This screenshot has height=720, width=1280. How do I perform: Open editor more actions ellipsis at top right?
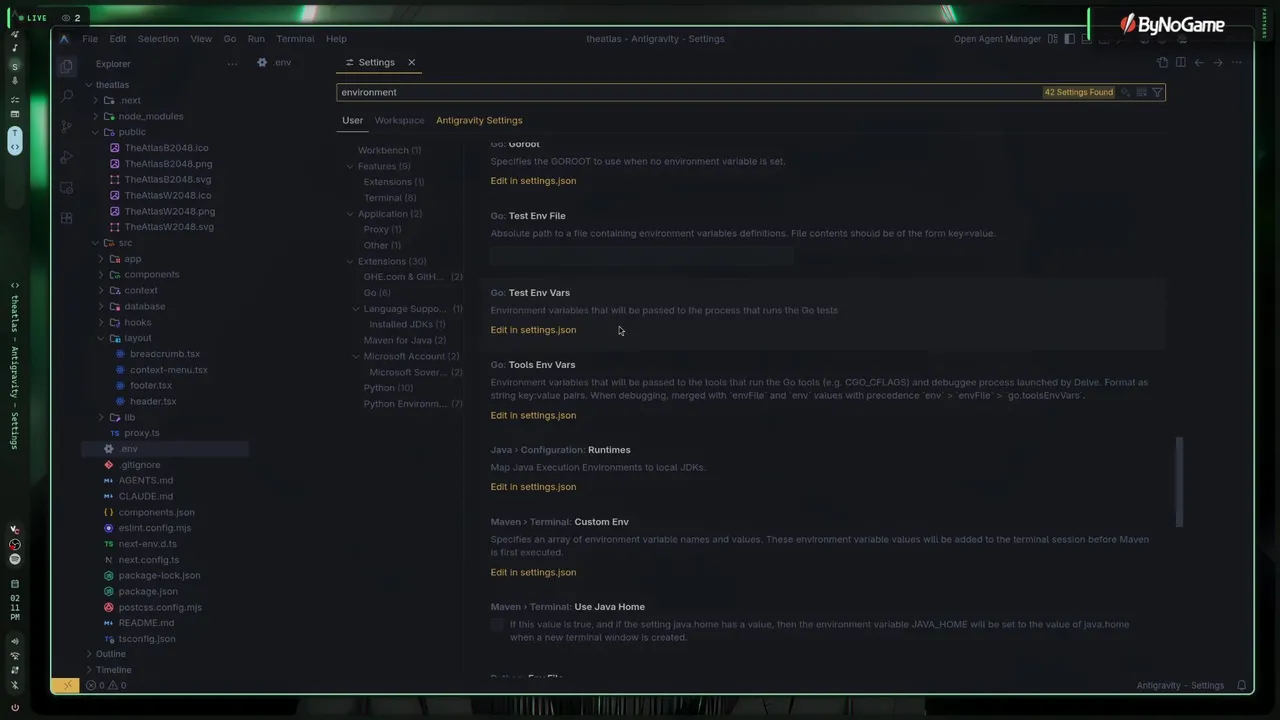[x=1237, y=62]
